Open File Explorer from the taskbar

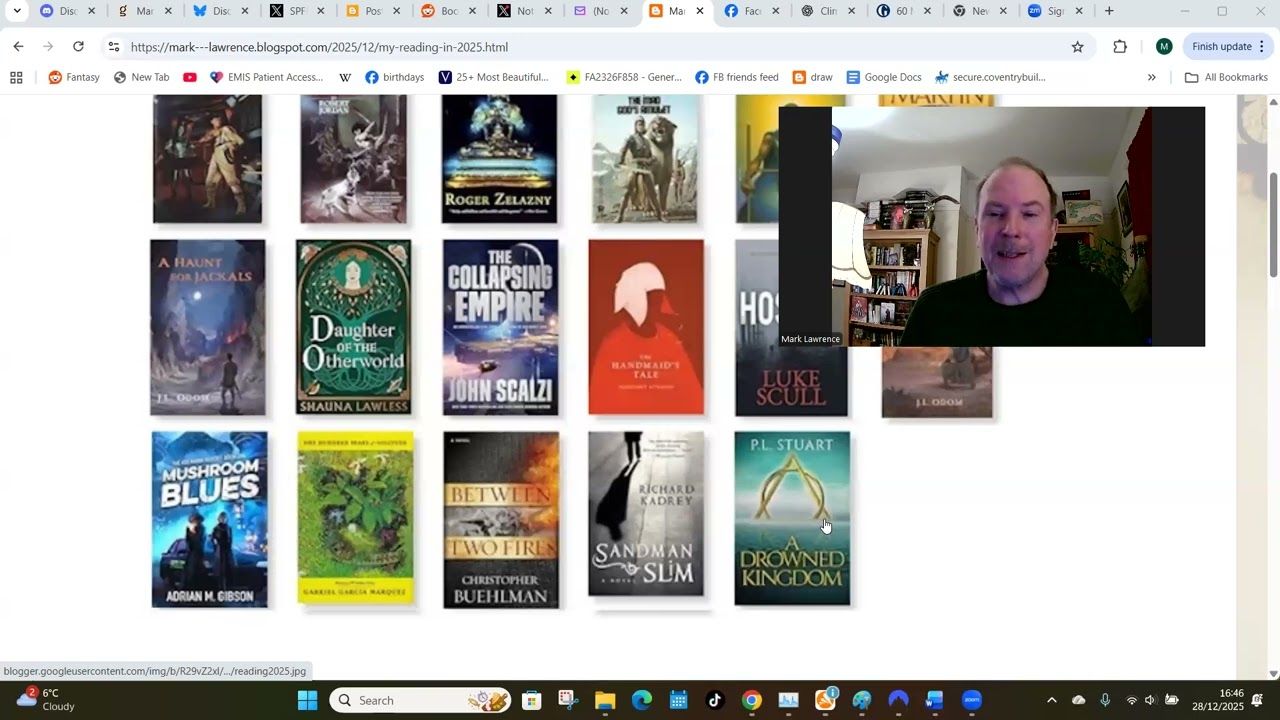[x=605, y=700]
